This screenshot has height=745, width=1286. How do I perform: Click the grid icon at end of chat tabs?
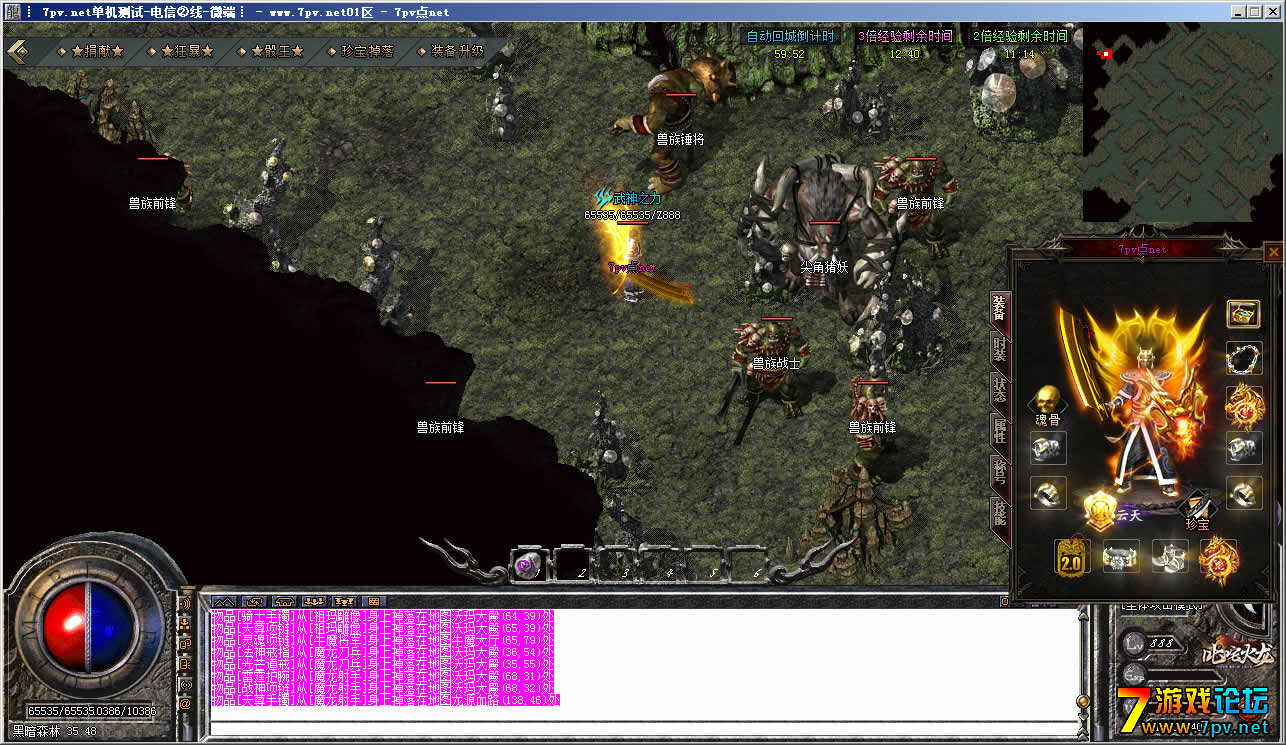coord(374,602)
